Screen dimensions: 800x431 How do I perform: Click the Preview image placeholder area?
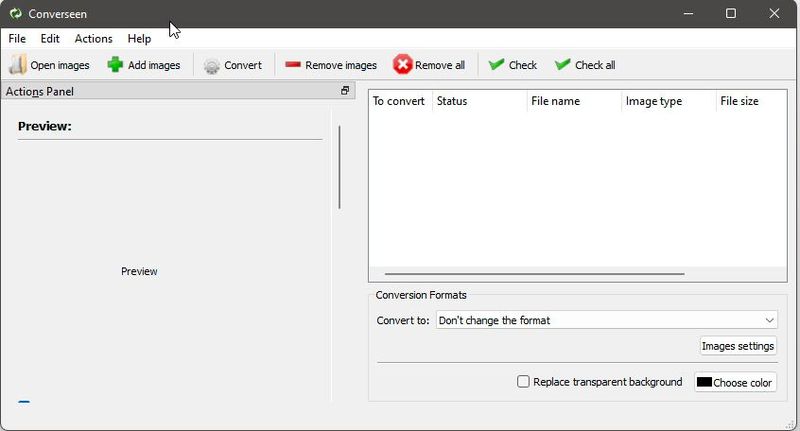139,271
